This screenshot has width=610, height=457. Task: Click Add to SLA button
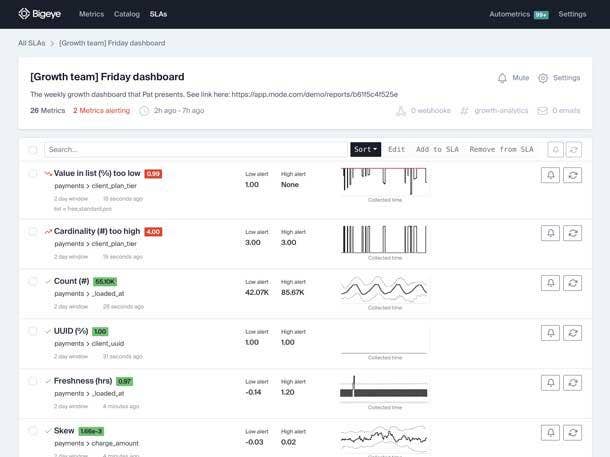coord(437,149)
